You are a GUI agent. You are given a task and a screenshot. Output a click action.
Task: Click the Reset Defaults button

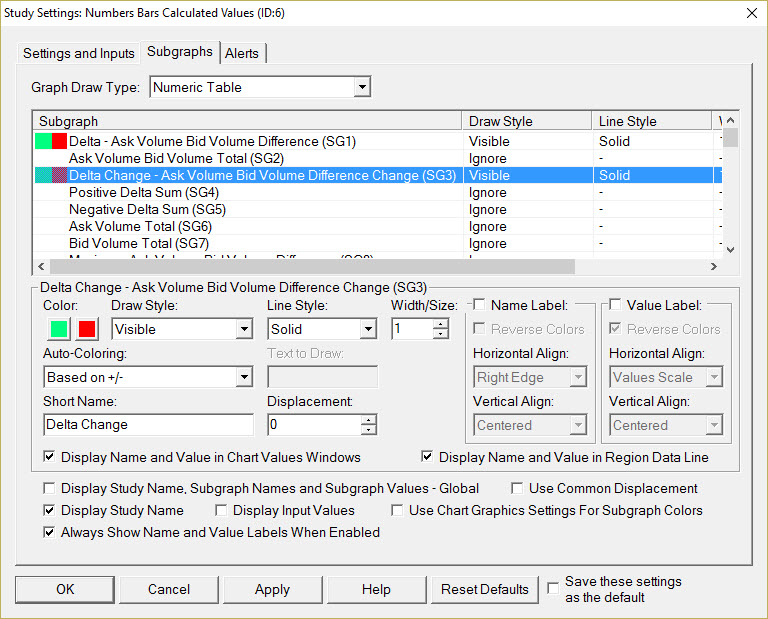tap(484, 589)
